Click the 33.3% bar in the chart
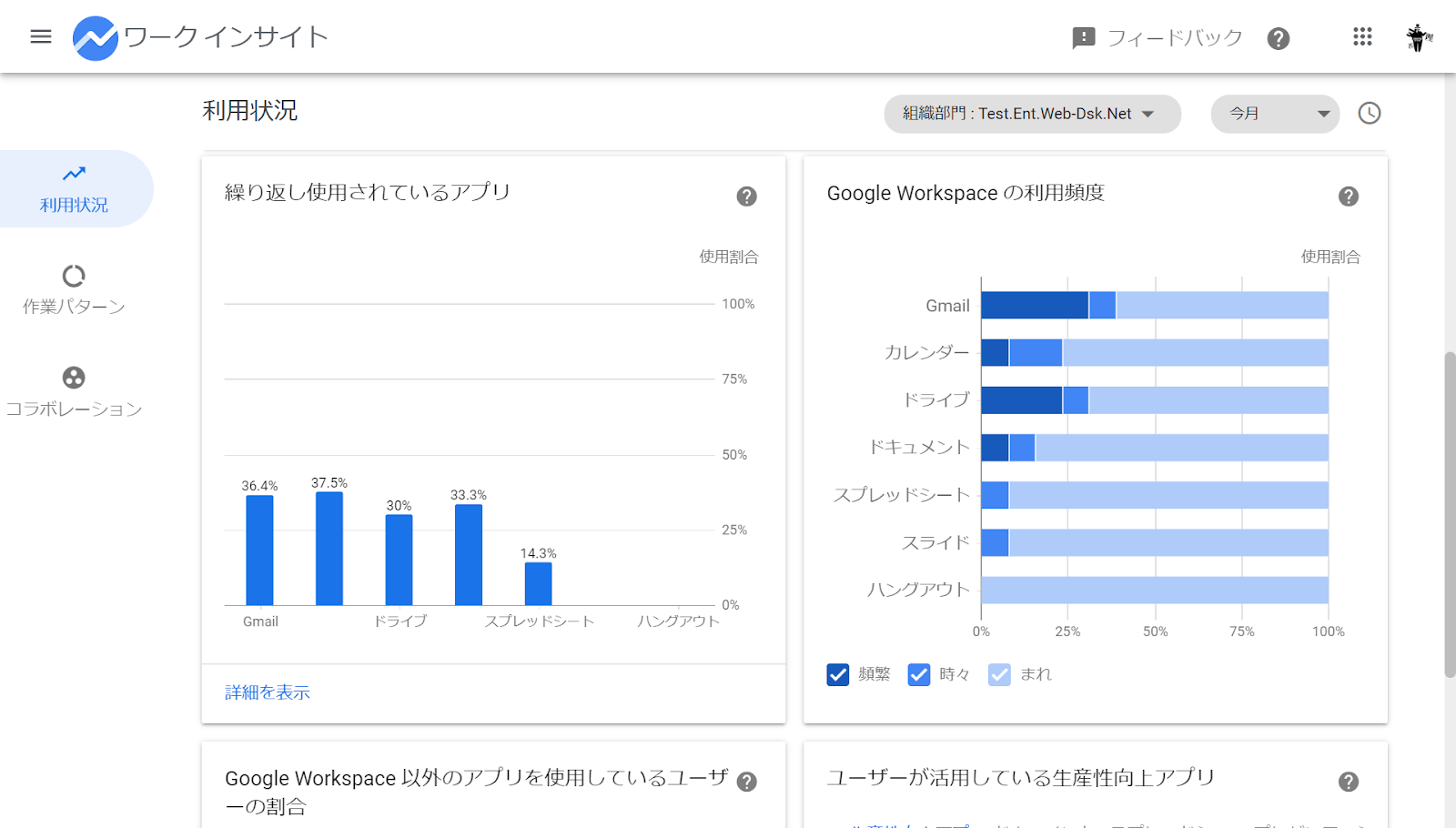The height and width of the screenshot is (828, 1456). click(469, 554)
